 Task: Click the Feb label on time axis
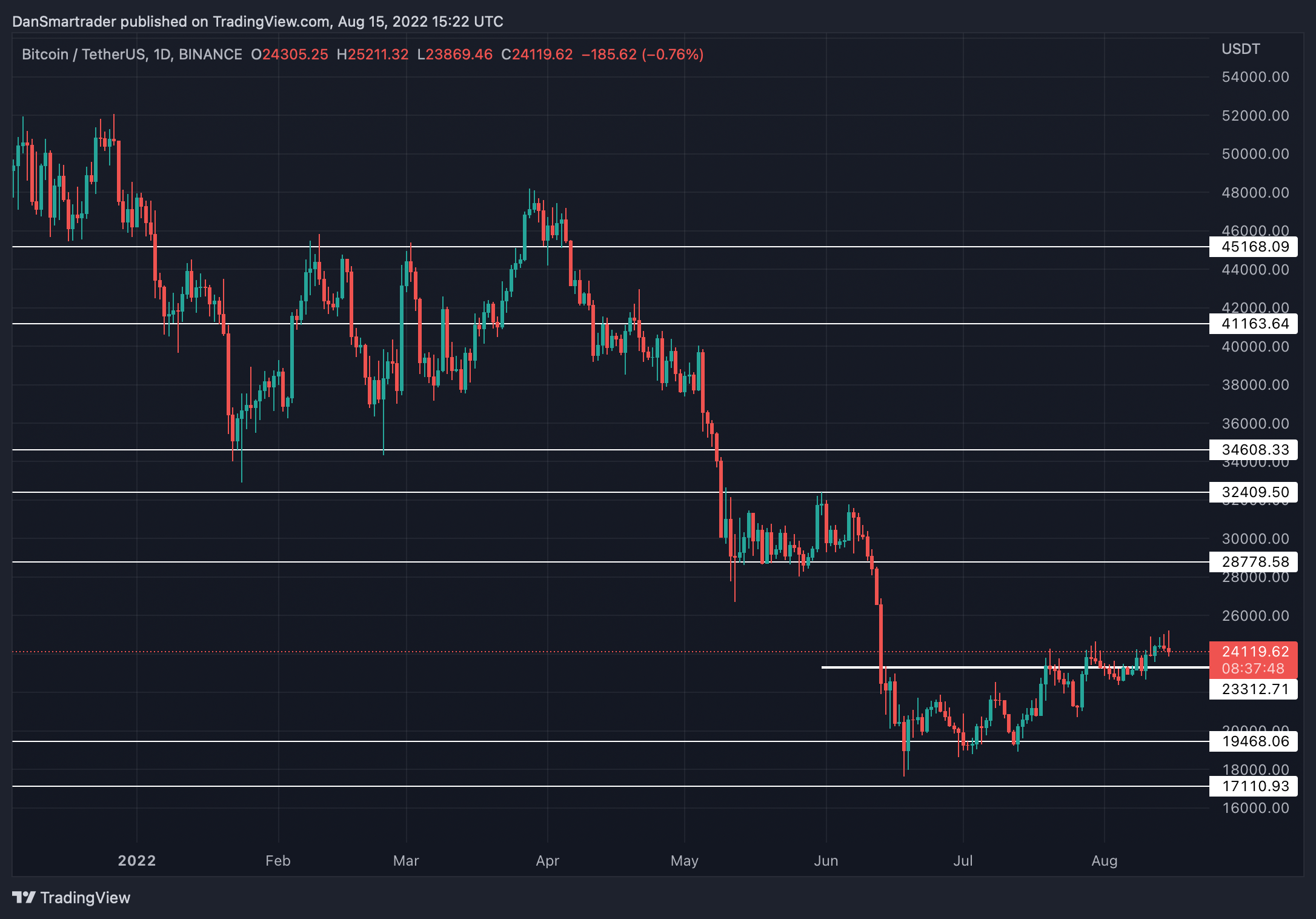pos(278,861)
